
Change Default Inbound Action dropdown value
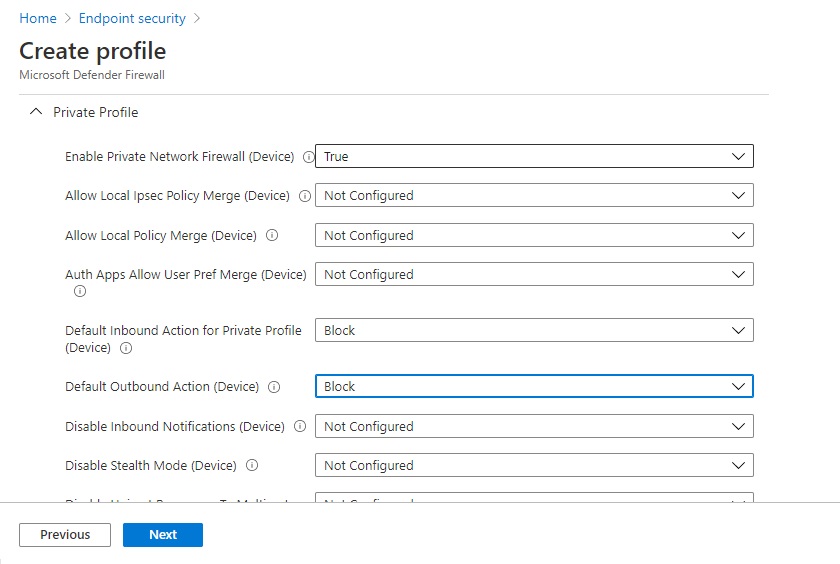tap(534, 331)
